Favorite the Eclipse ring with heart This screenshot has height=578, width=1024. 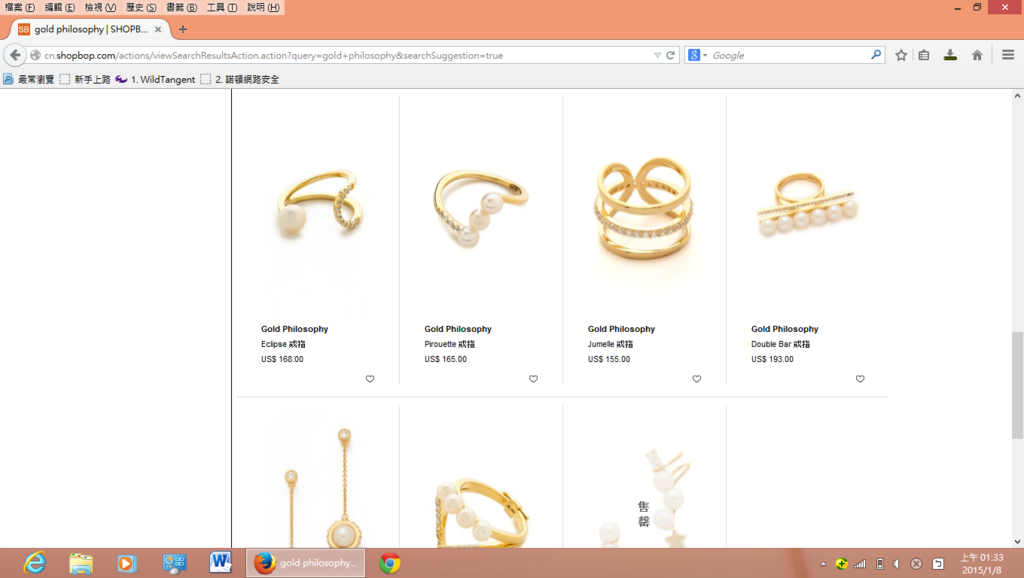[370, 379]
